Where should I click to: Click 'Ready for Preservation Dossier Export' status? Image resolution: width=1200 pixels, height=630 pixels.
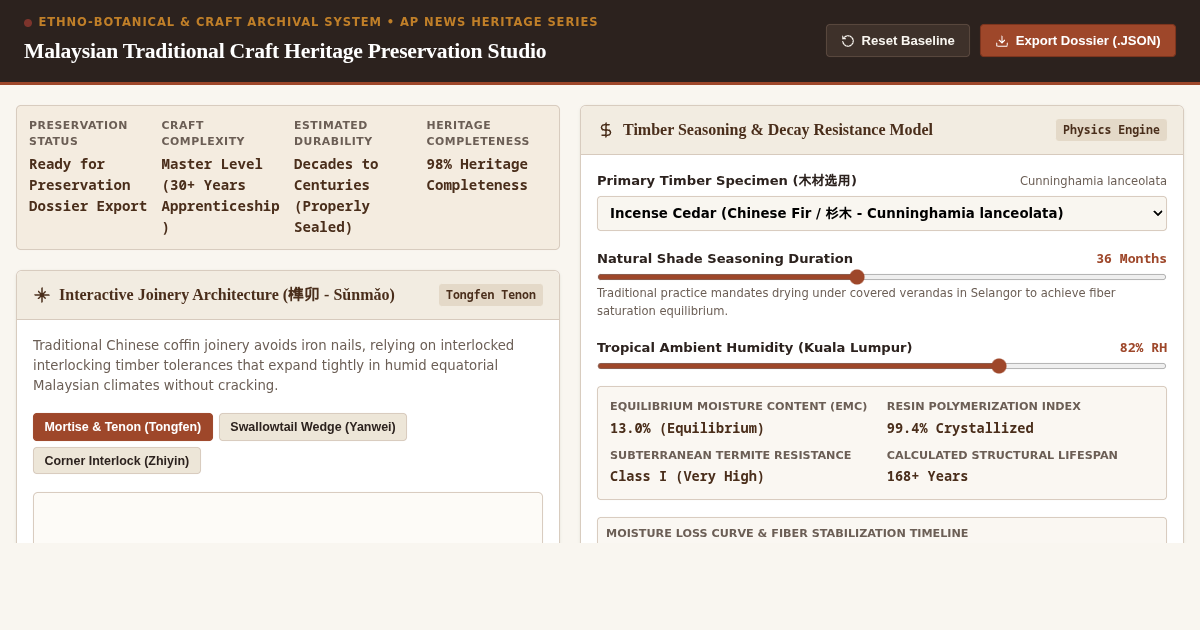click(x=88, y=185)
